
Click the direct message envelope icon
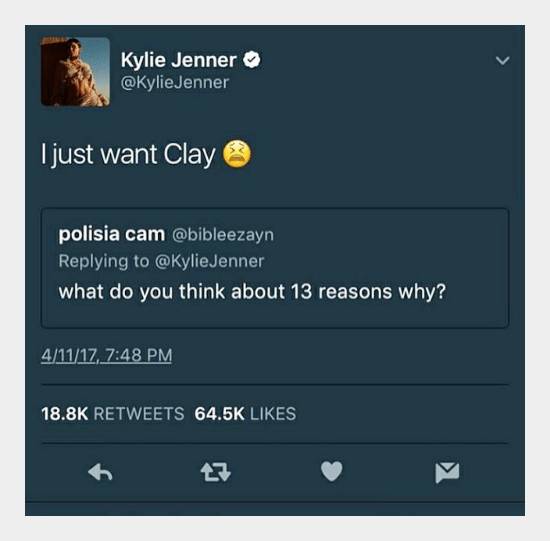(447, 472)
